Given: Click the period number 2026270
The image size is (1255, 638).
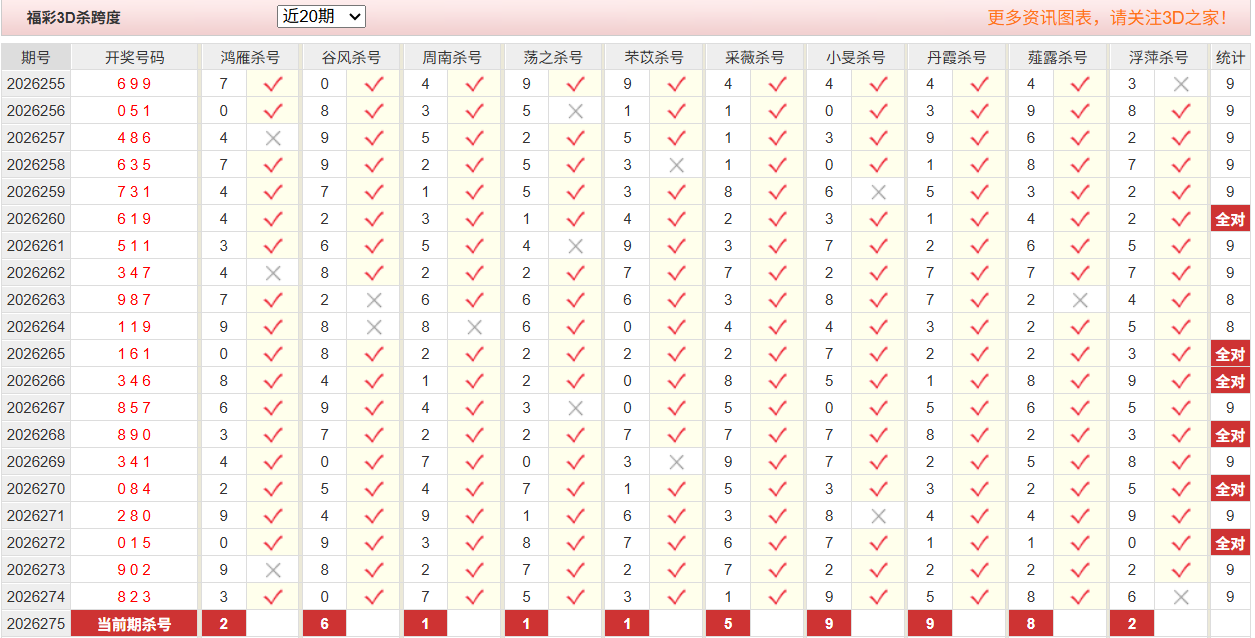Looking at the screenshot, I should tap(36, 489).
